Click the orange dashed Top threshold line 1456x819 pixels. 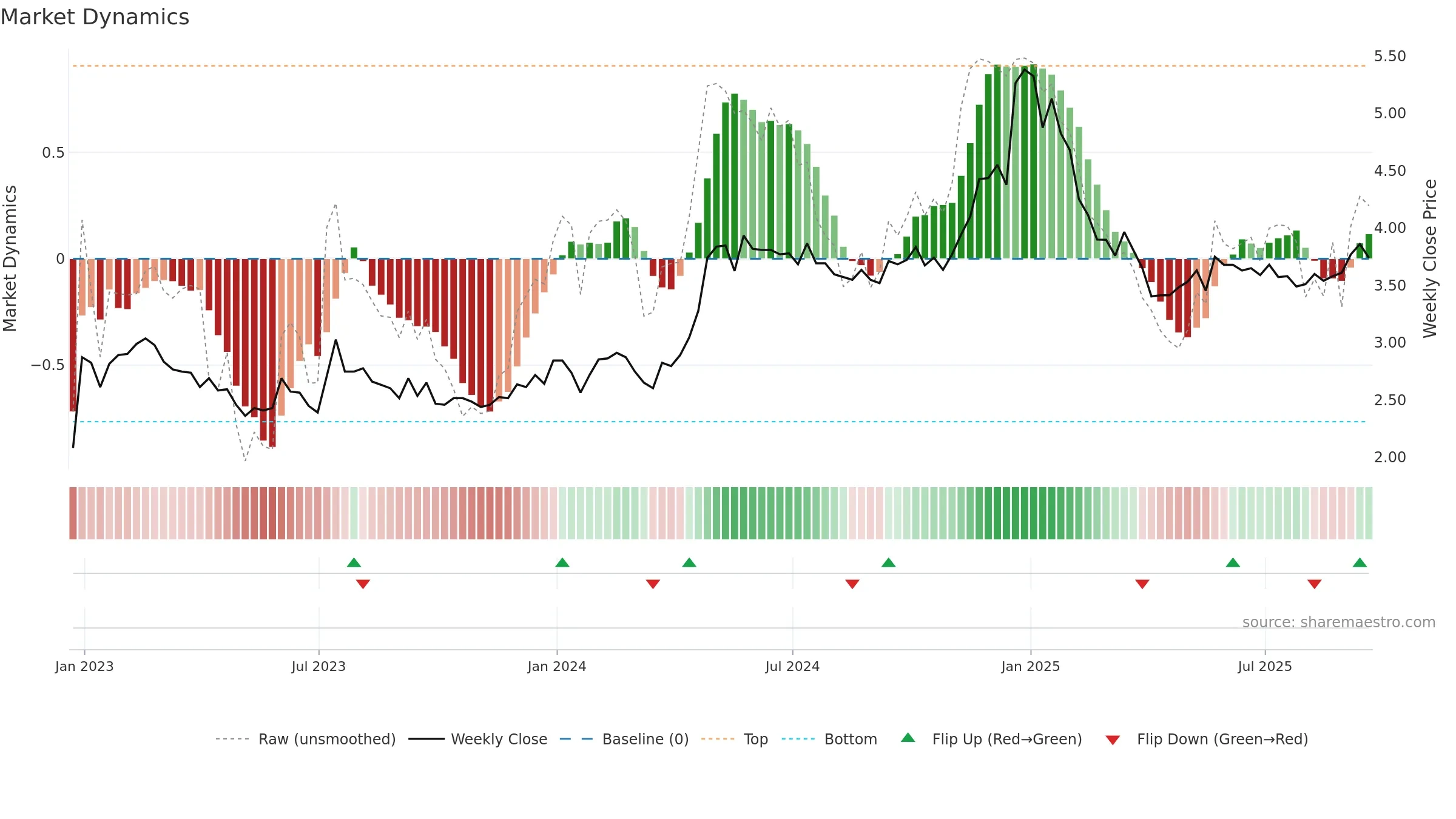(720, 66)
